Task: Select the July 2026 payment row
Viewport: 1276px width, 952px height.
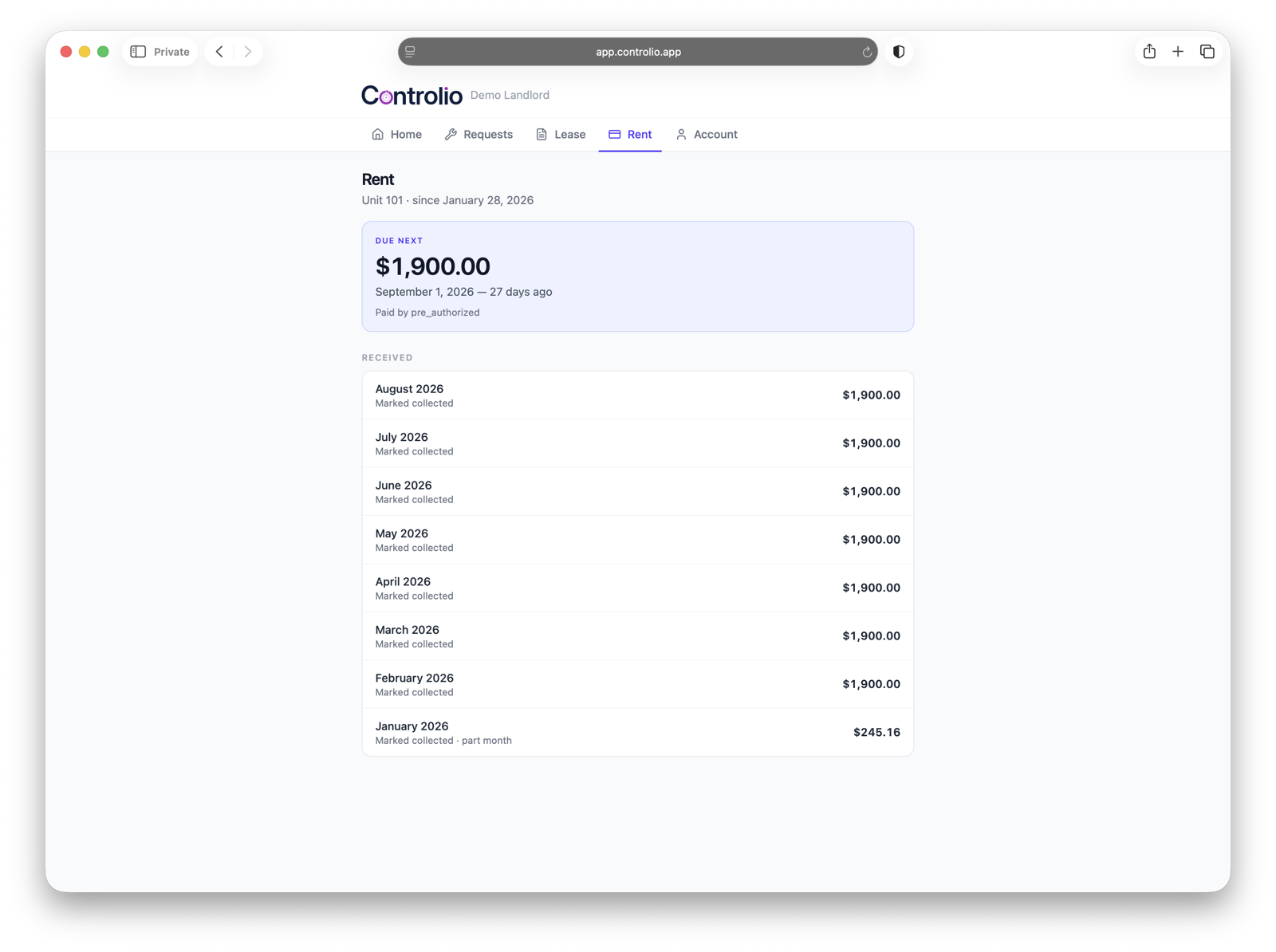Action: tap(638, 443)
